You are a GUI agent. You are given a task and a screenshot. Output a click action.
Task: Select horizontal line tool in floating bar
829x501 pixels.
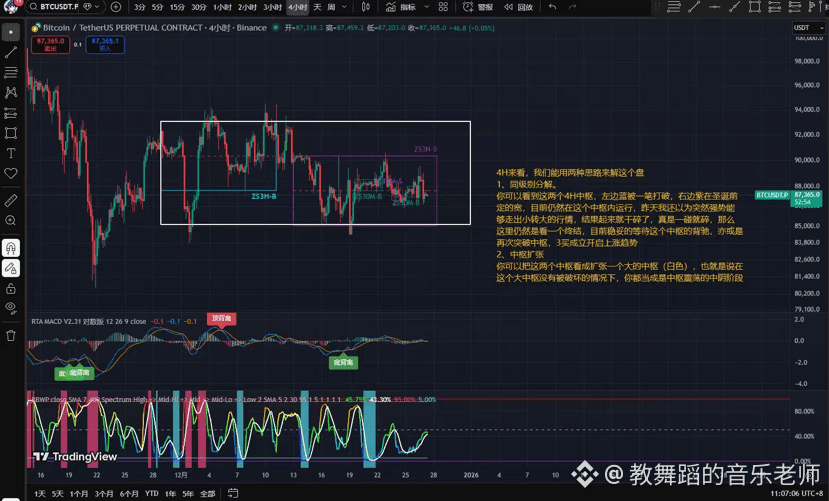click(x=714, y=7)
